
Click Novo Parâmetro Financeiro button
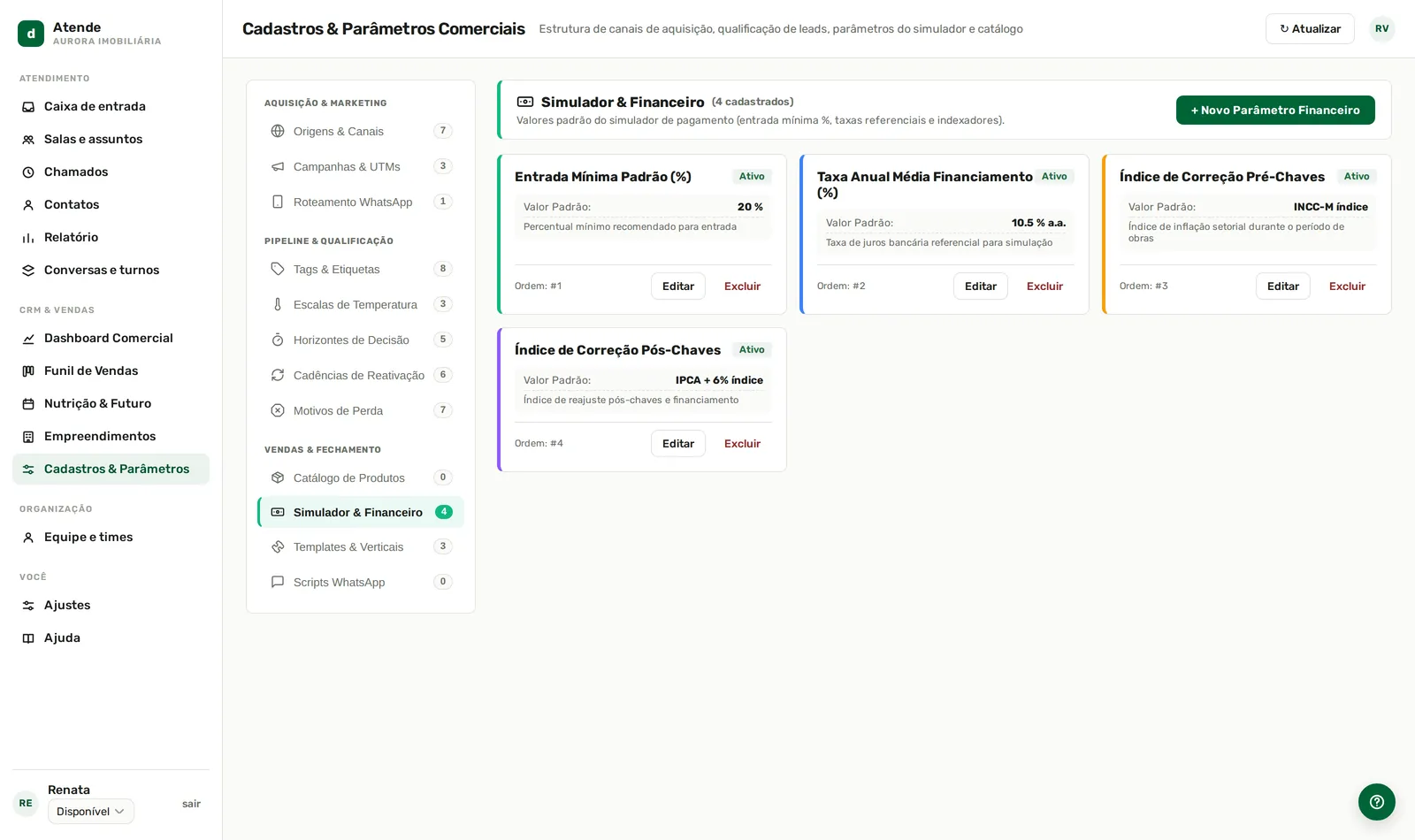(x=1275, y=111)
